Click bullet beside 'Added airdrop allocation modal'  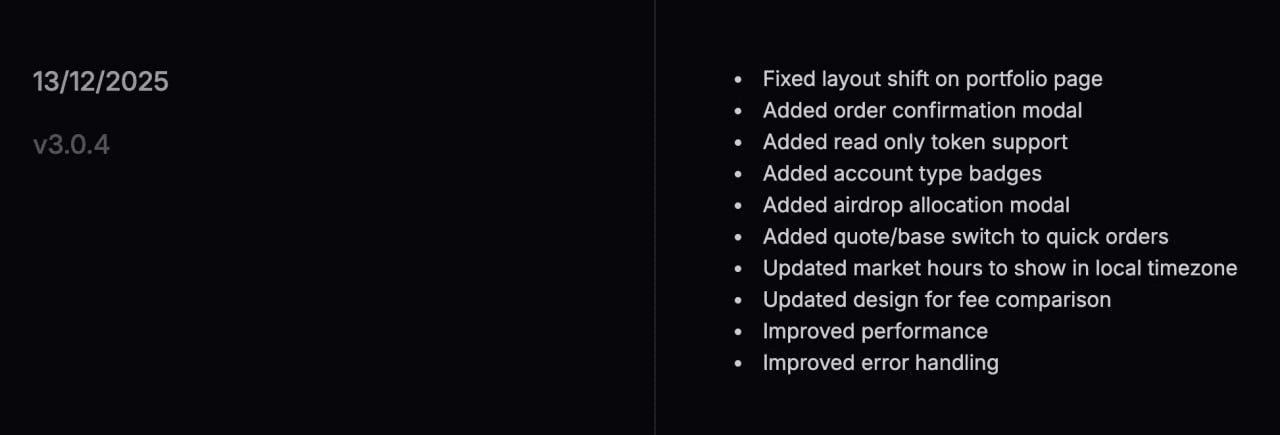click(739, 206)
